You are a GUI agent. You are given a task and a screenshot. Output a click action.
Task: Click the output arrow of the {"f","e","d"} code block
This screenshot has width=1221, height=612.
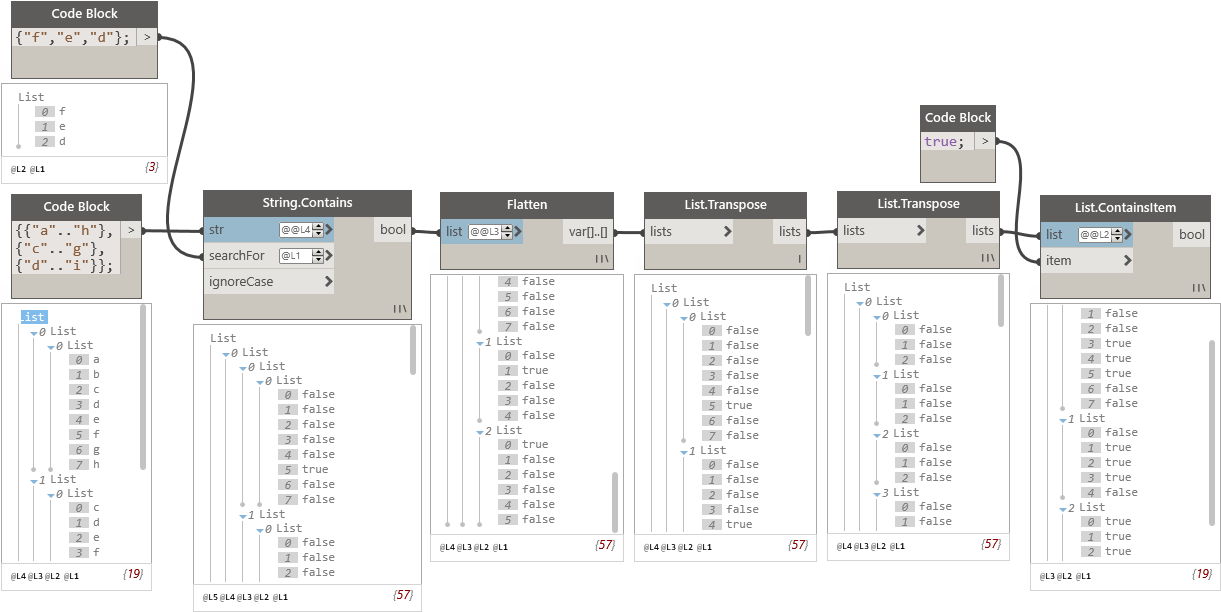pyautogui.click(x=146, y=37)
